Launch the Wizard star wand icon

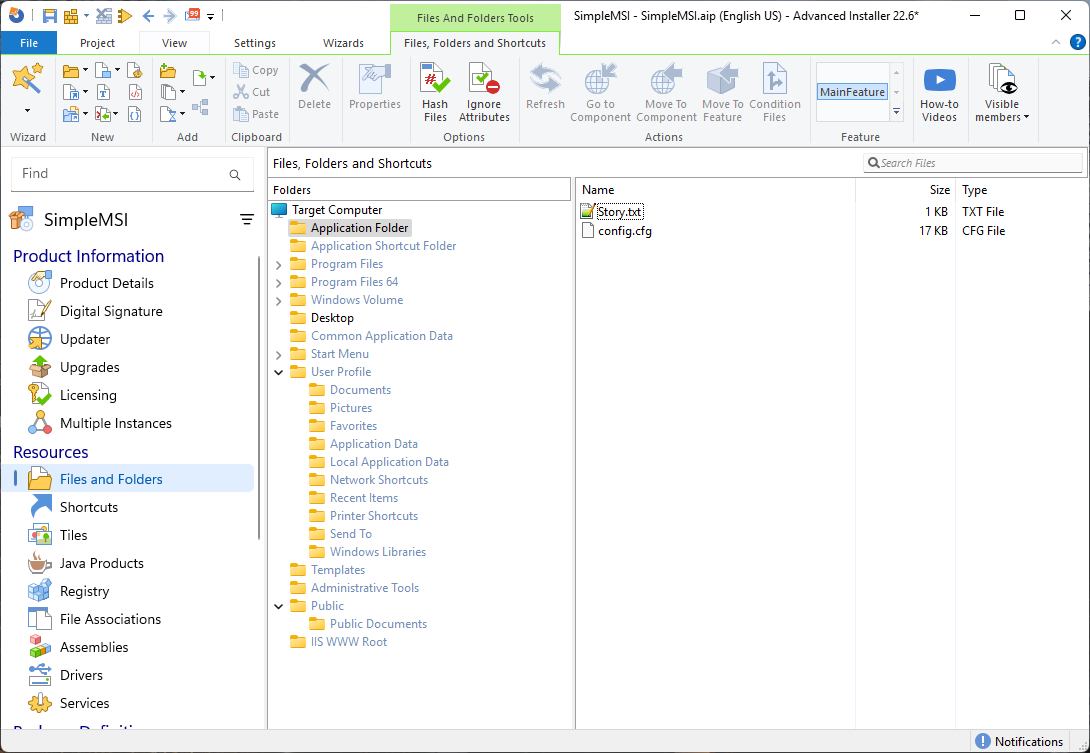[28, 78]
